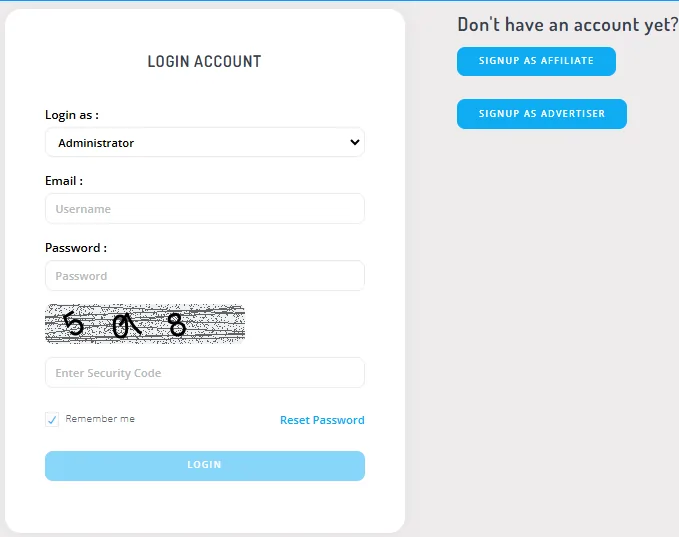Follow the Reset Password link
This screenshot has height=537, width=679.
click(x=322, y=420)
